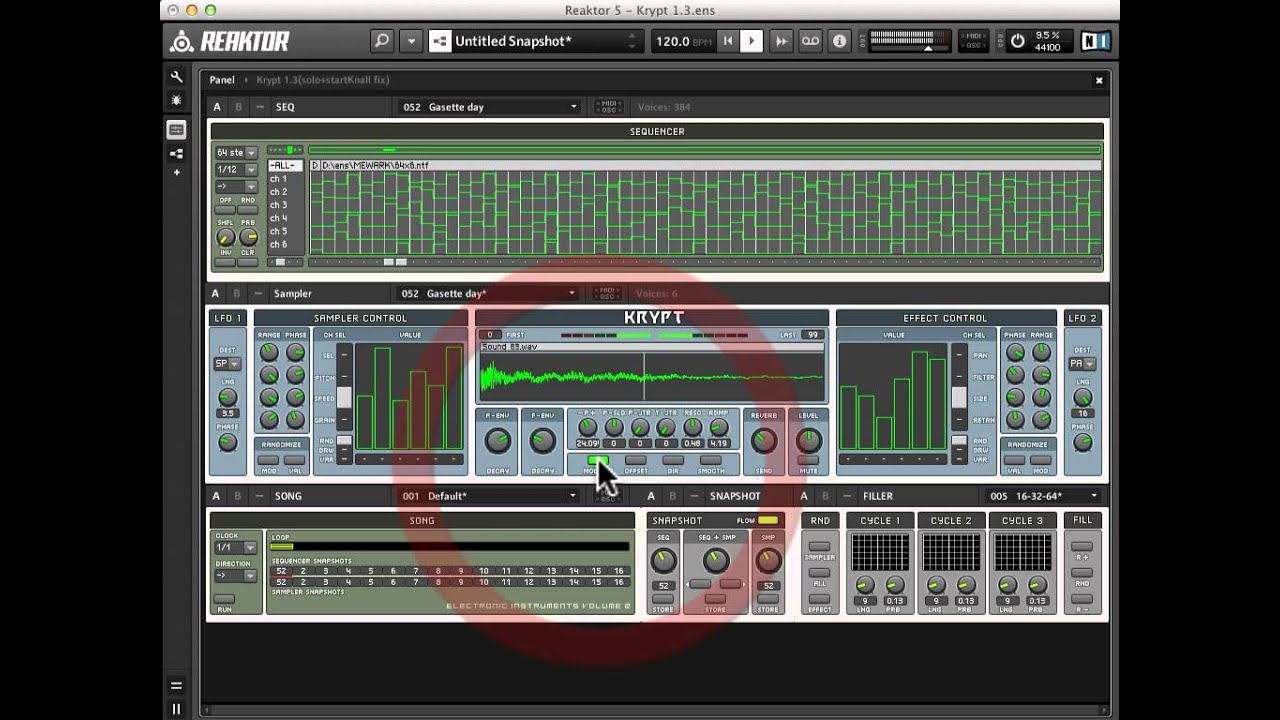
Task: Click the snapshot icon before Untitled Snapshot
Action: [x=440, y=41]
